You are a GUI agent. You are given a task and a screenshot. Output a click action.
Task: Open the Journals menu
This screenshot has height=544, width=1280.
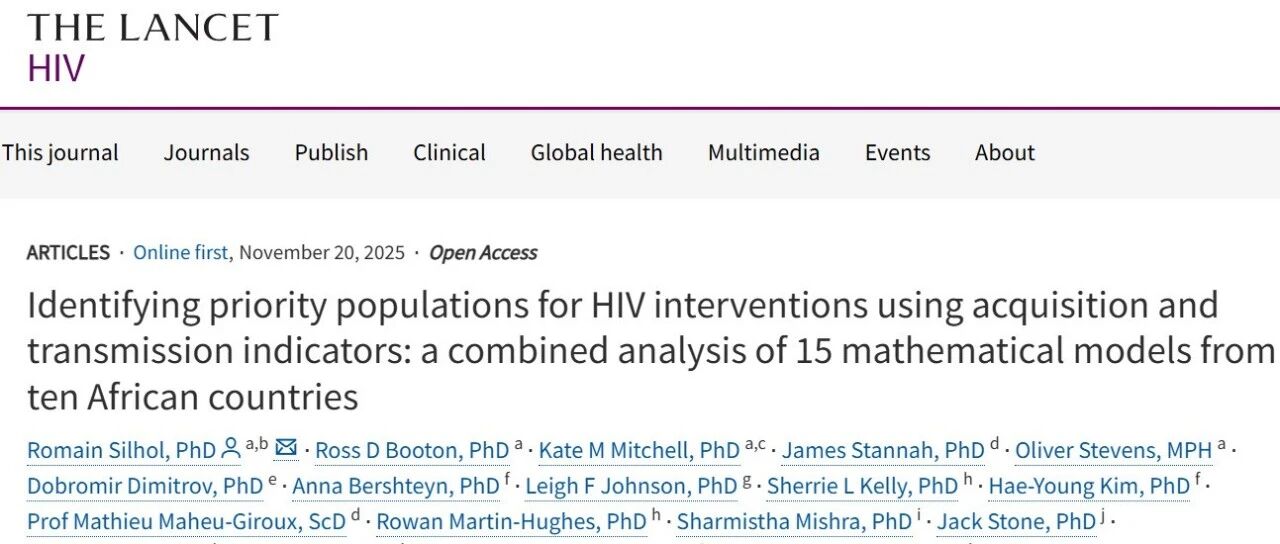(x=206, y=153)
